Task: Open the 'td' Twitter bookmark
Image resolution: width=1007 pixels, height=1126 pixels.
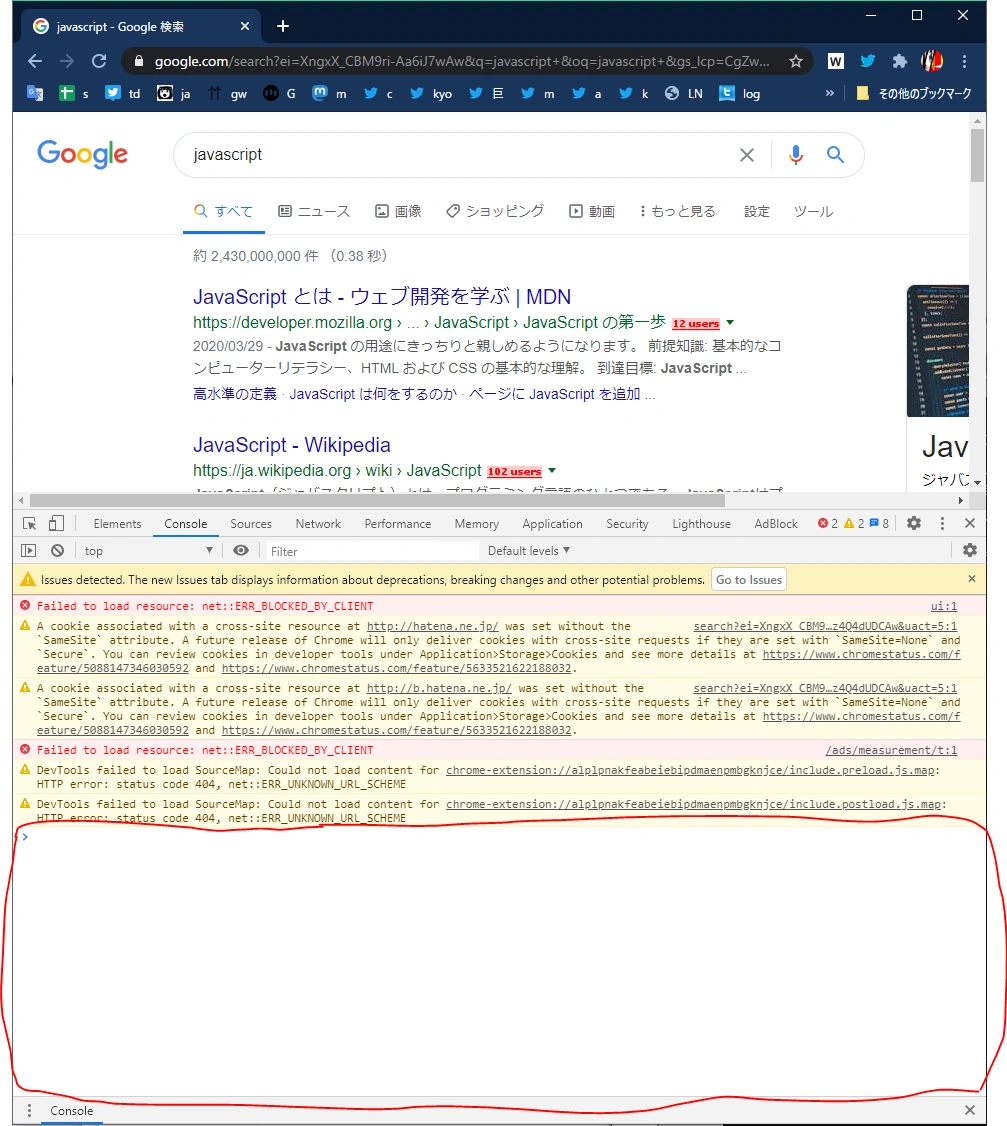Action: coord(123,93)
